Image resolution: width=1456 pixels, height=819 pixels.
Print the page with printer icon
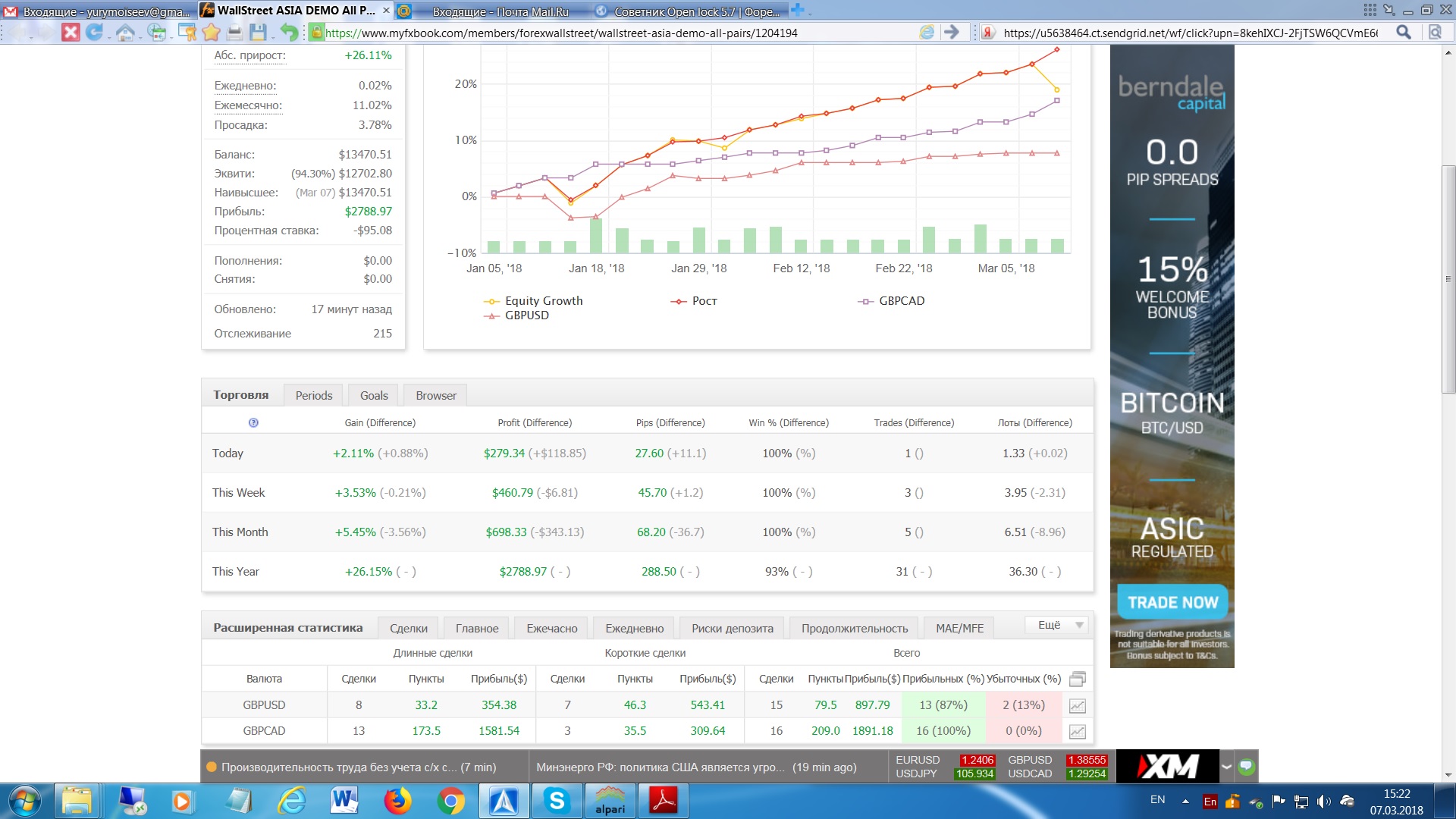[235, 32]
